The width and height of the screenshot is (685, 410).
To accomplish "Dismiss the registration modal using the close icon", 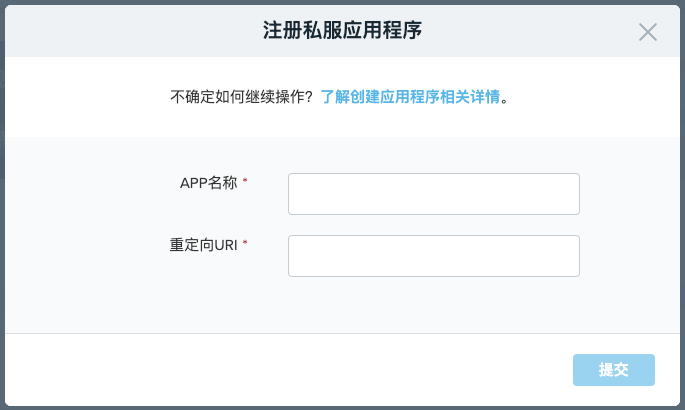I will point(648,32).
